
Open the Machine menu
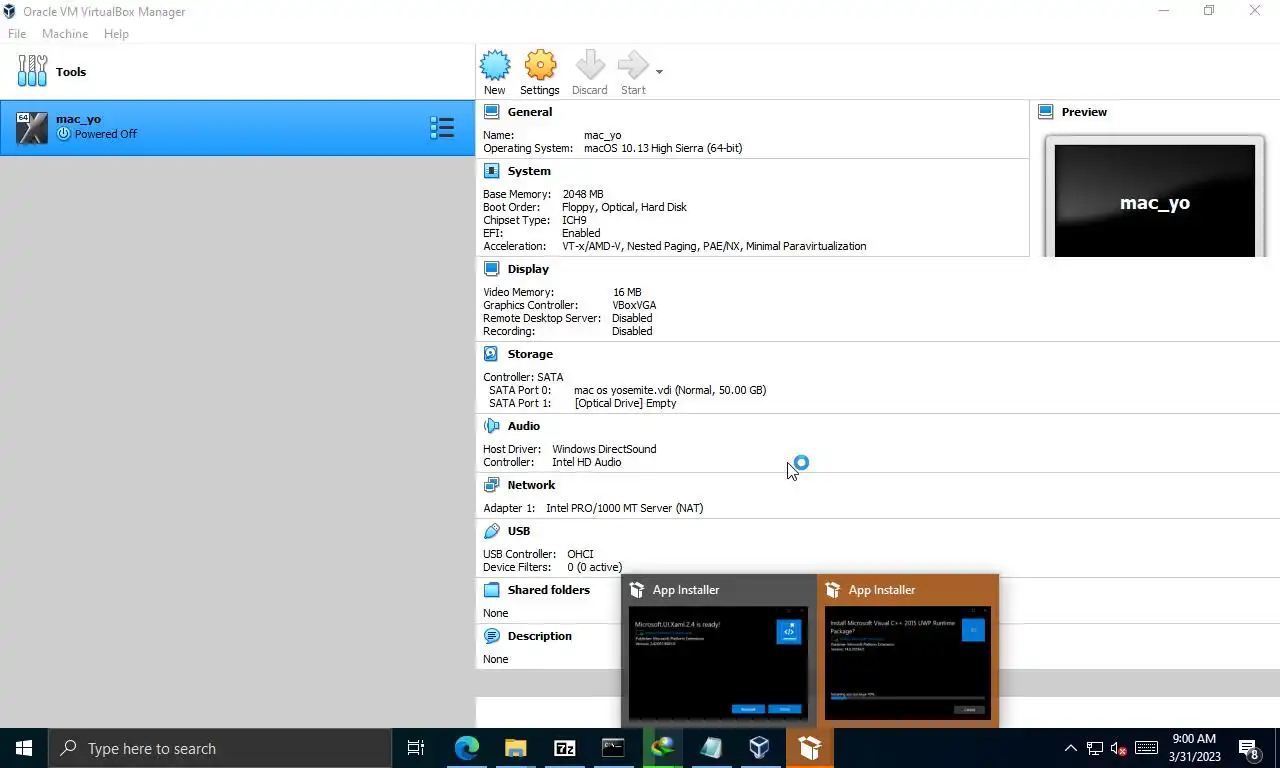point(65,34)
